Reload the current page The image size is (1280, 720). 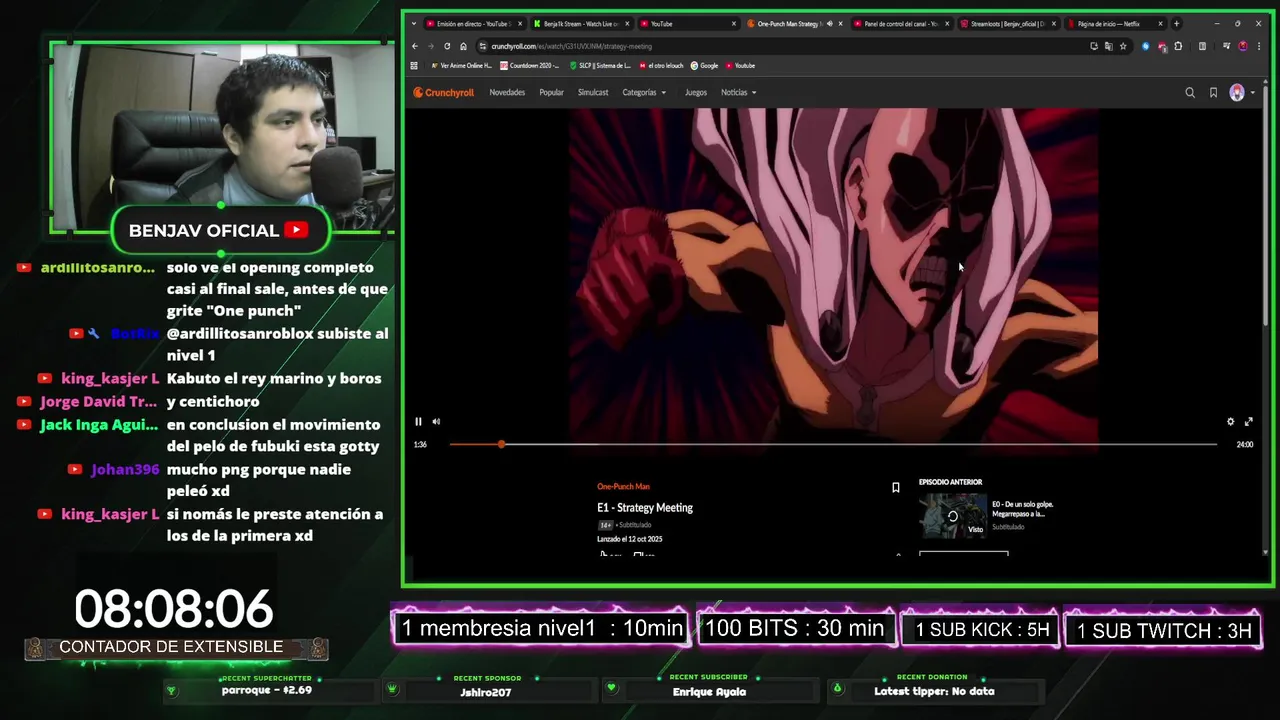tap(447, 46)
